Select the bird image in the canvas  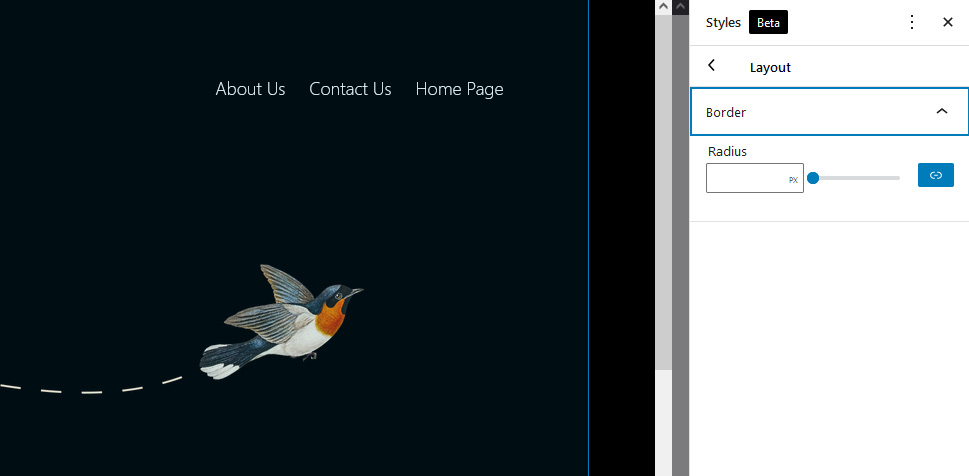pos(281,322)
